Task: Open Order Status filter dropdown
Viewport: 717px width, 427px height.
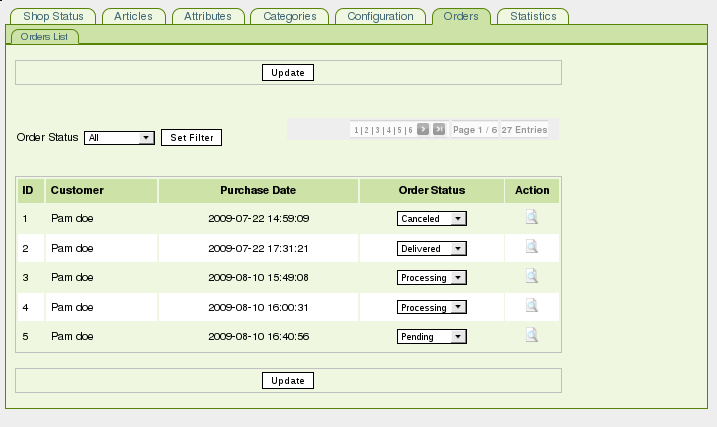Action: 119,138
